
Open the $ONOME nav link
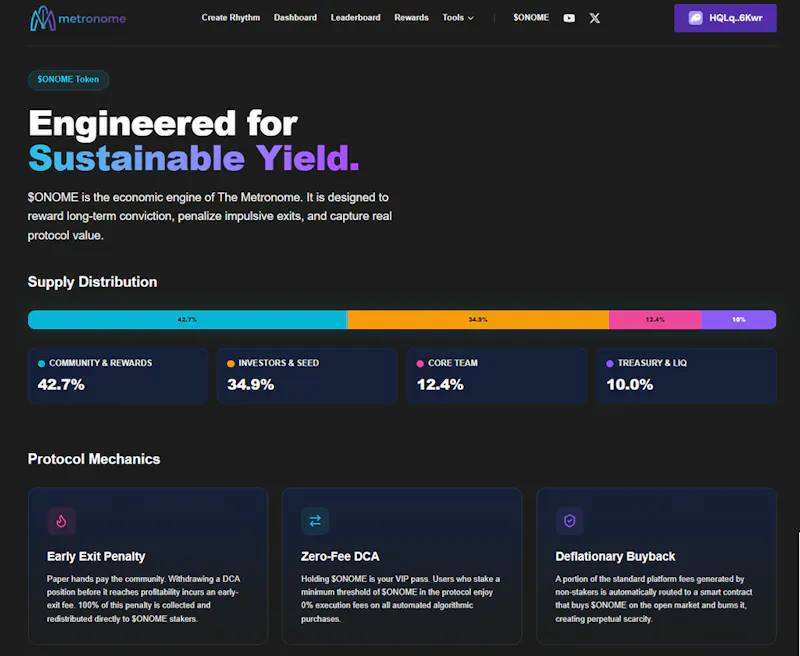pos(531,18)
